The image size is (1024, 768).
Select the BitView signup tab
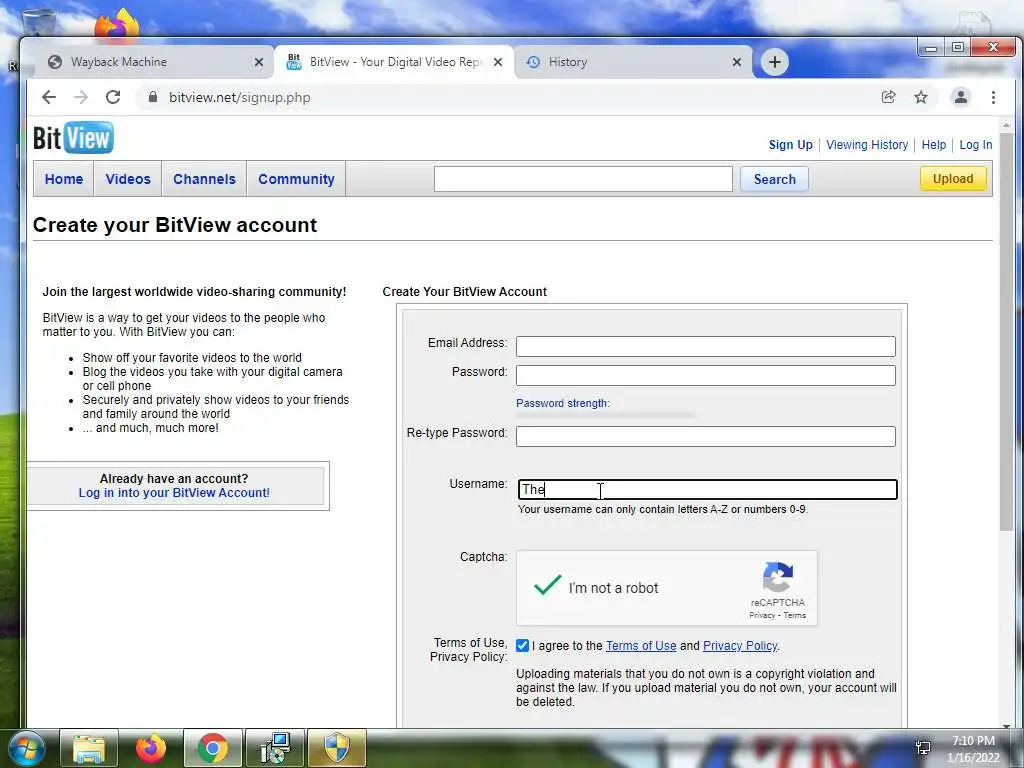point(394,62)
